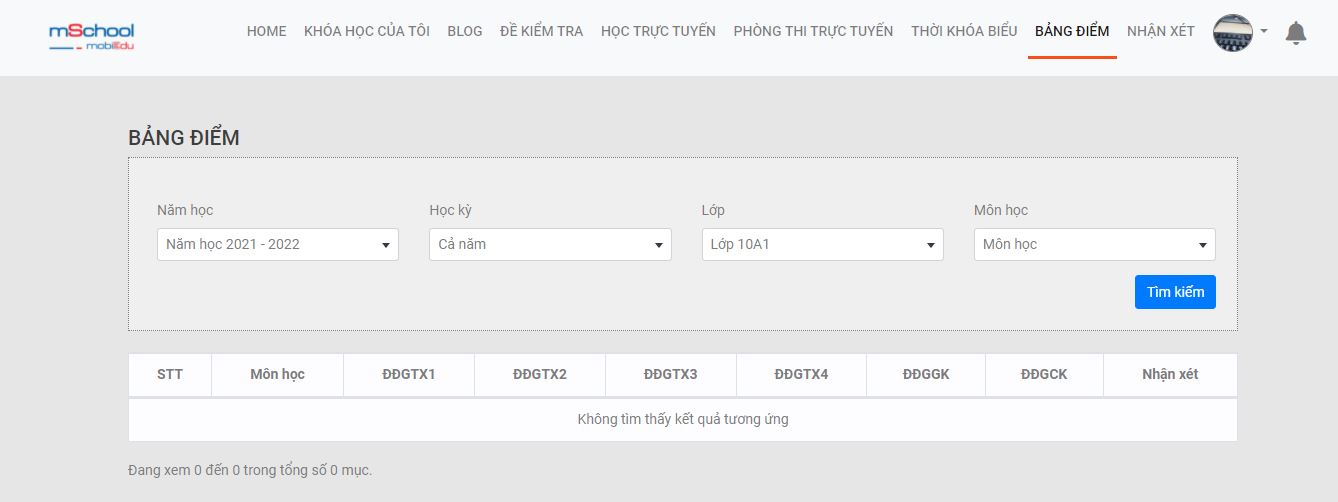The width and height of the screenshot is (1338, 502).
Task: Click the ĐĐGCK column header
Action: (x=1044, y=374)
